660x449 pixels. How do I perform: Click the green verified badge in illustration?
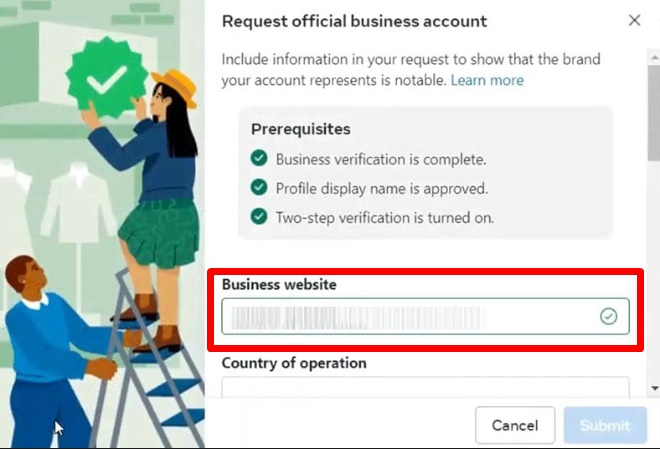107,78
